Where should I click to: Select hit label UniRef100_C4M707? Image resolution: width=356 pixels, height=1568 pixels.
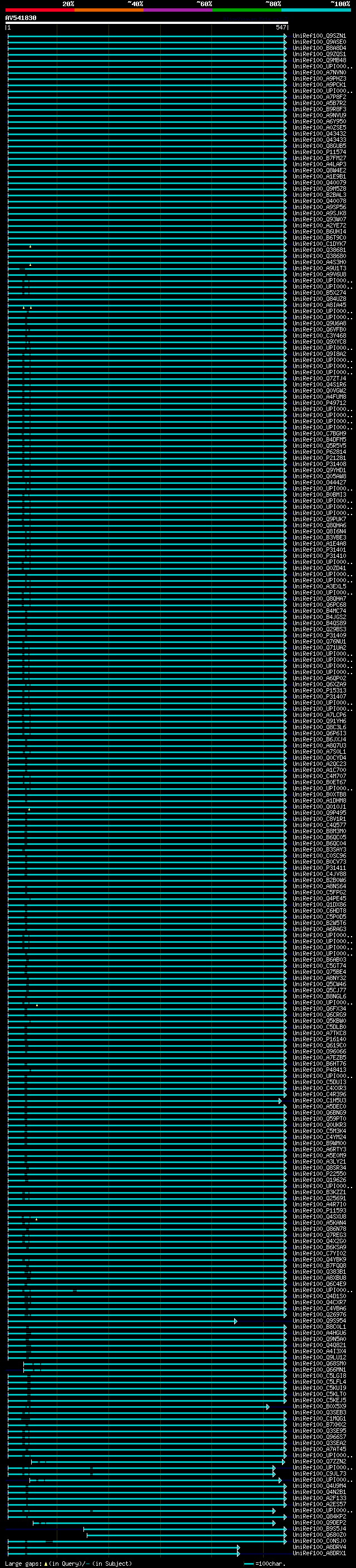point(319,775)
